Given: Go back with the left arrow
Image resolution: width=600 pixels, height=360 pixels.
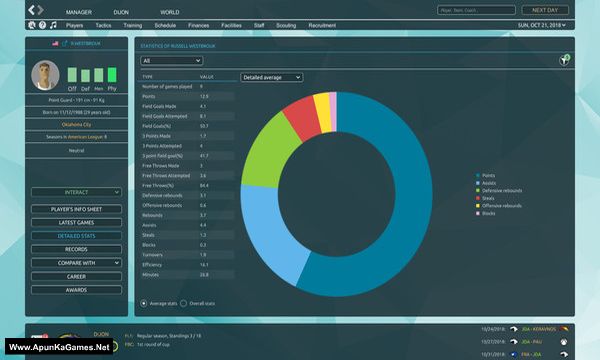Looking at the screenshot, I should pos(31,10).
